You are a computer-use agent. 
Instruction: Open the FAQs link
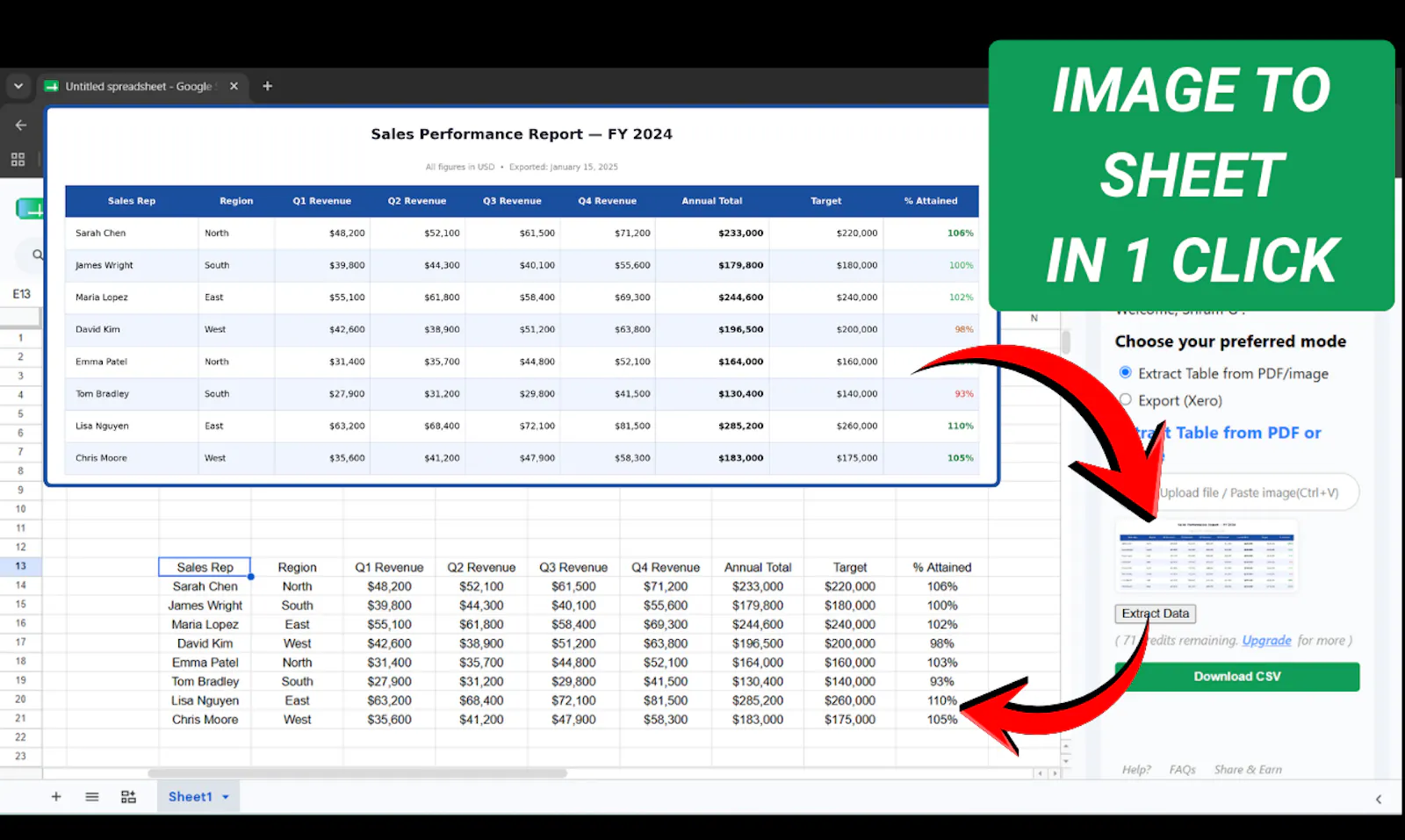click(1182, 770)
